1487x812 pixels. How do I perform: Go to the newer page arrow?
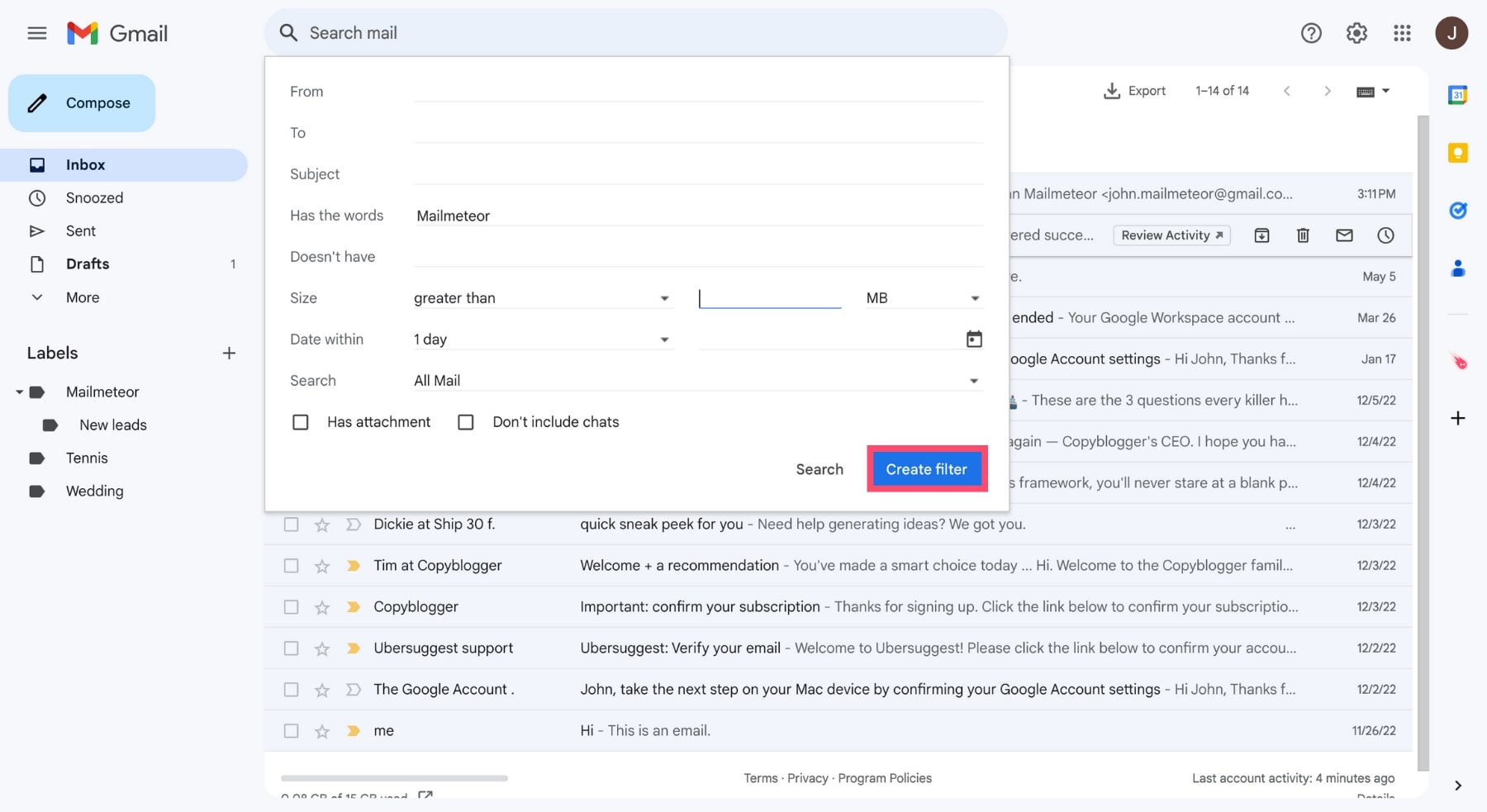(1286, 91)
